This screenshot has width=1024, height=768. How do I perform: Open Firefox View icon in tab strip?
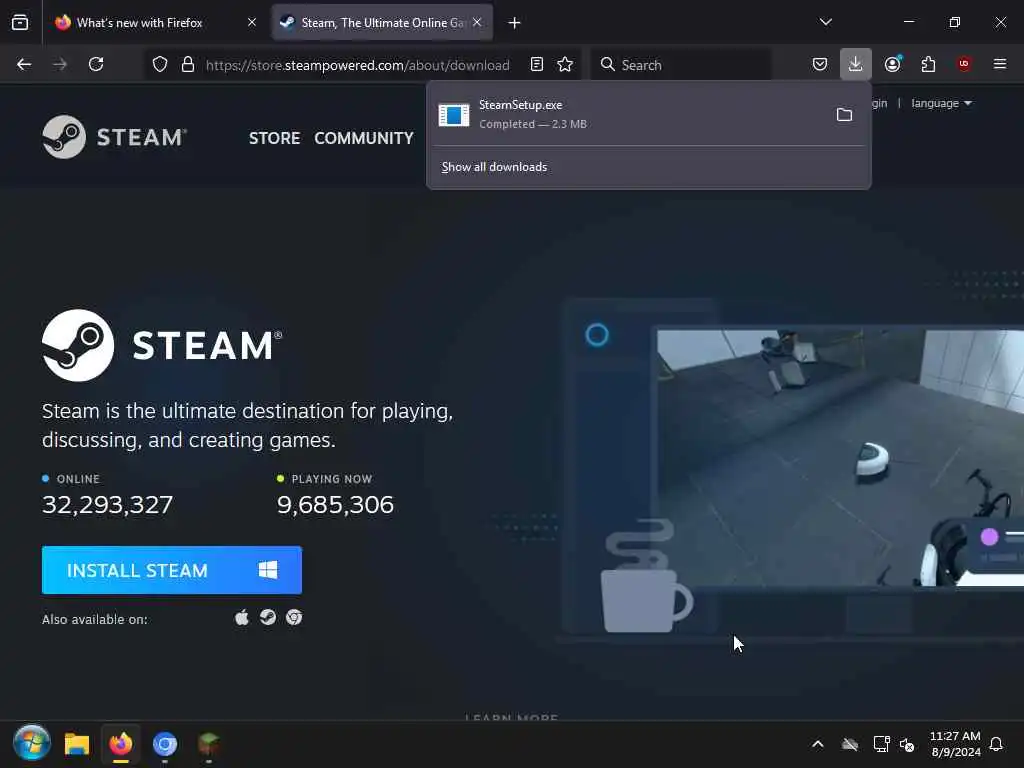[x=20, y=23]
